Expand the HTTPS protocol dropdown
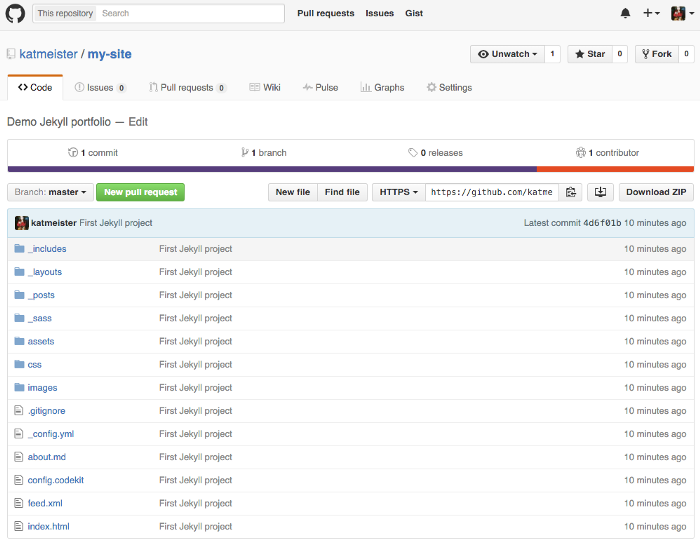This screenshot has width=700, height=542. point(398,192)
